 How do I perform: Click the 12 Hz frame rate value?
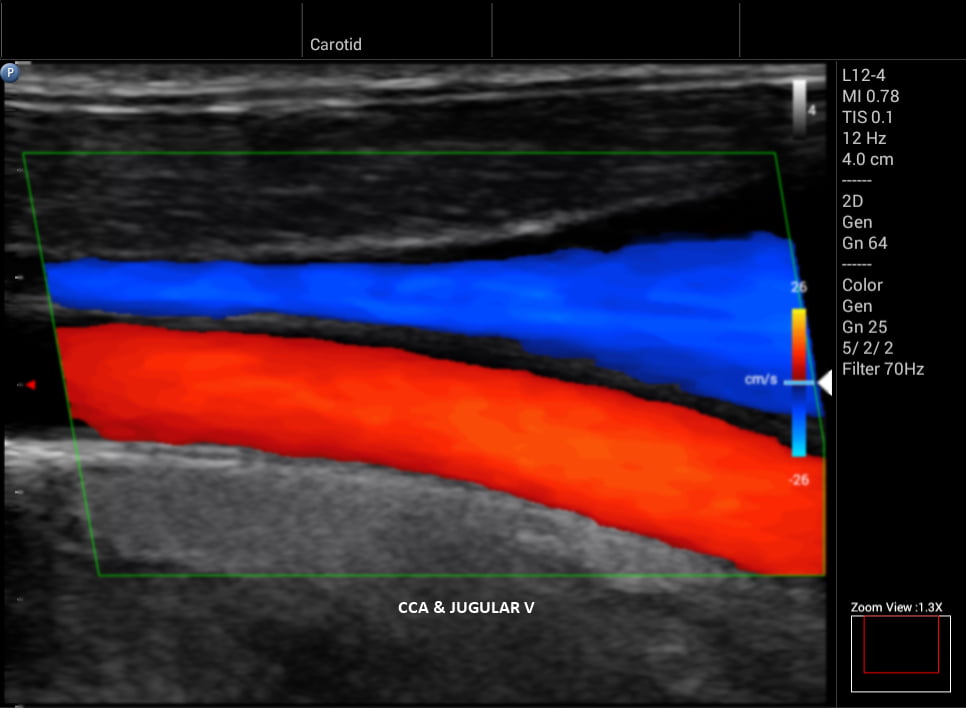pos(864,138)
